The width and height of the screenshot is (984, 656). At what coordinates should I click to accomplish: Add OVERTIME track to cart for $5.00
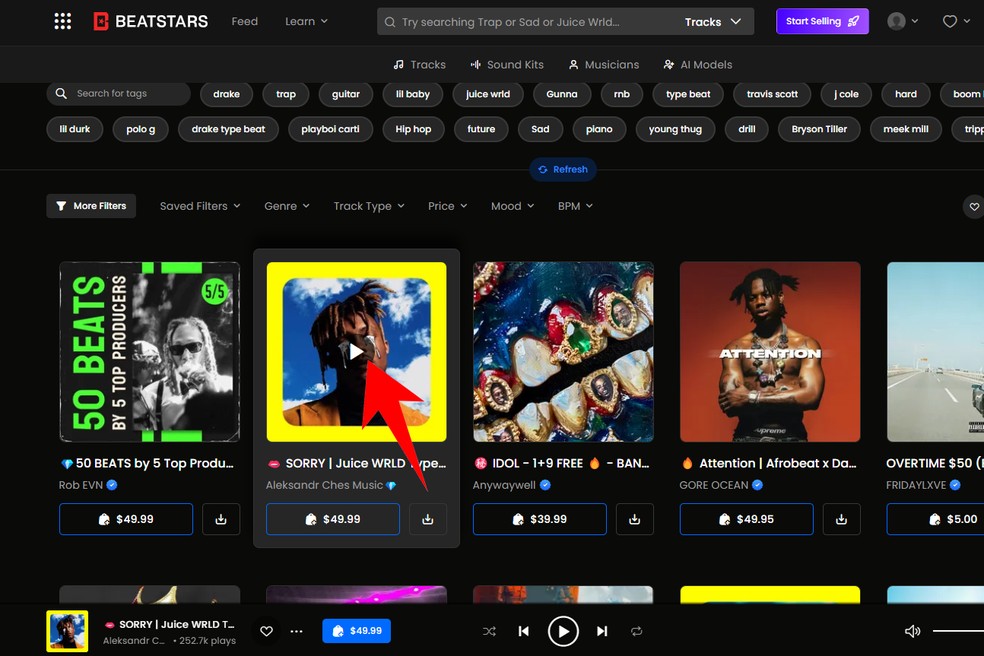tap(935, 519)
